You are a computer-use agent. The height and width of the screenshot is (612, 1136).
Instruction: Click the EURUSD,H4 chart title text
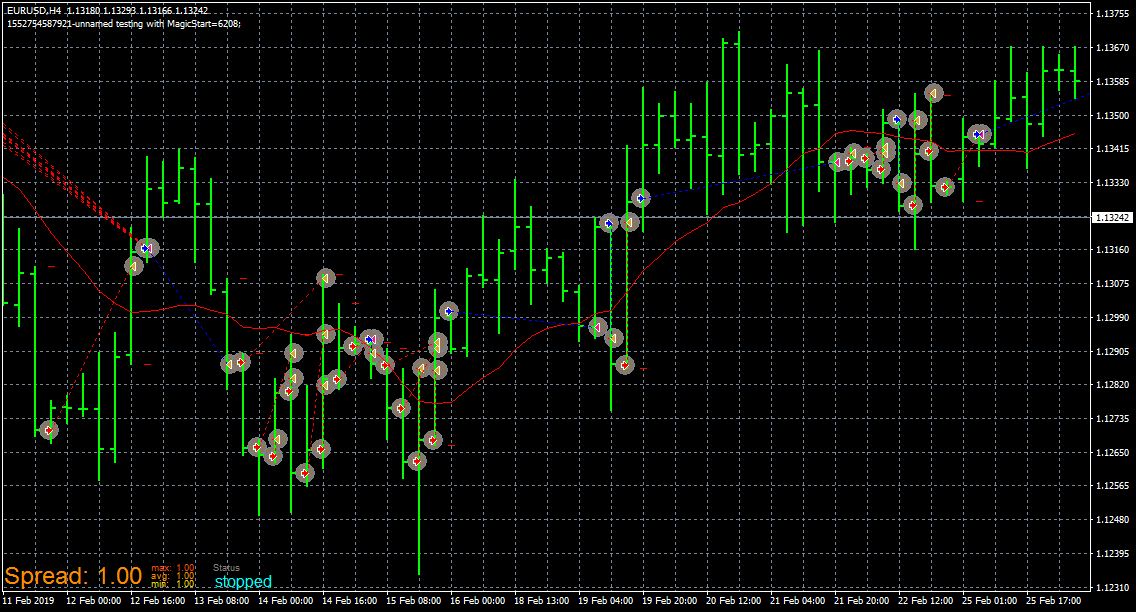(33, 11)
